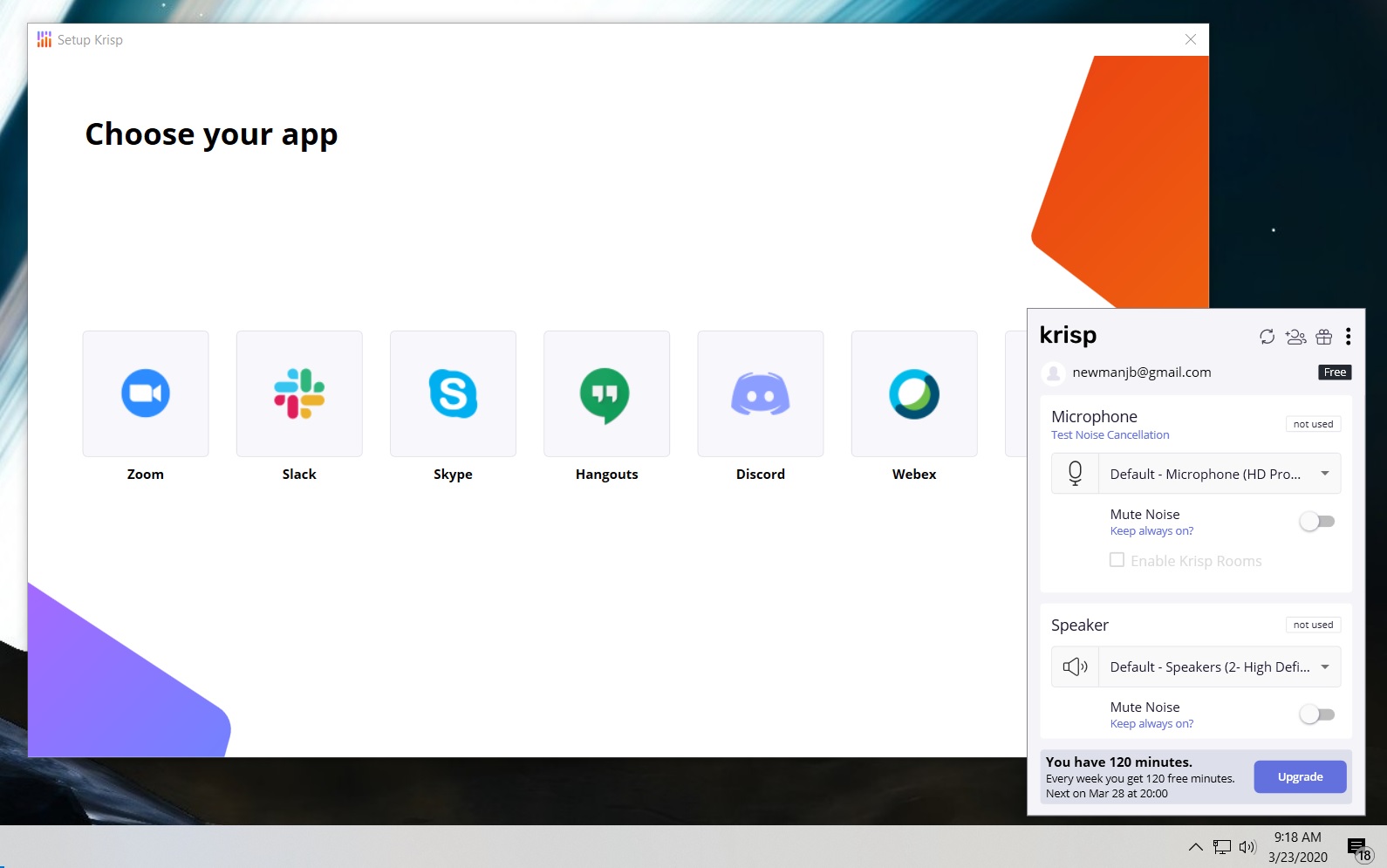Click the taskbar clock showing 9:18 AM
The image size is (1387, 868).
tap(1298, 847)
